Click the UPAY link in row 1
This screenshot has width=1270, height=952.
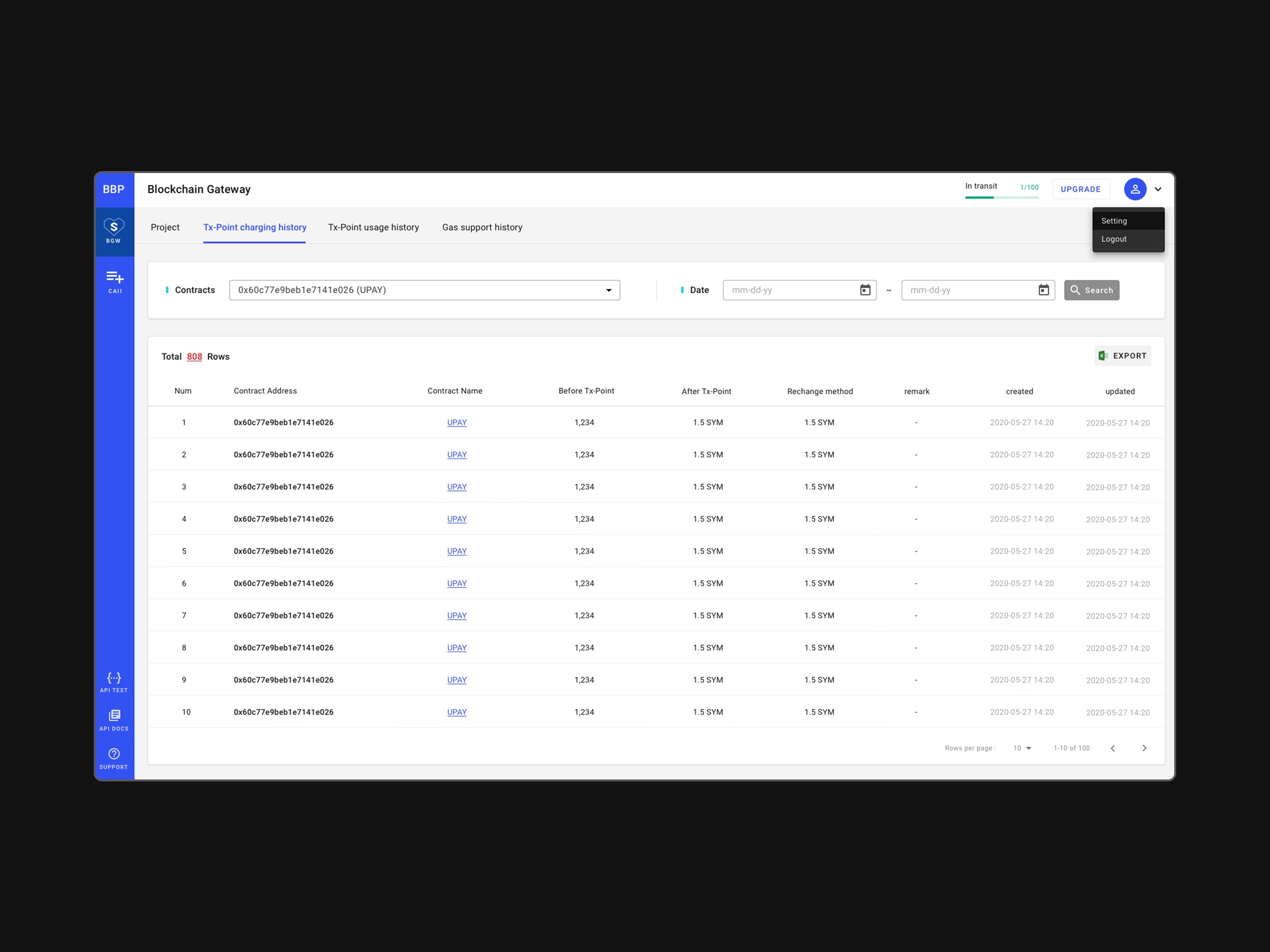click(456, 422)
